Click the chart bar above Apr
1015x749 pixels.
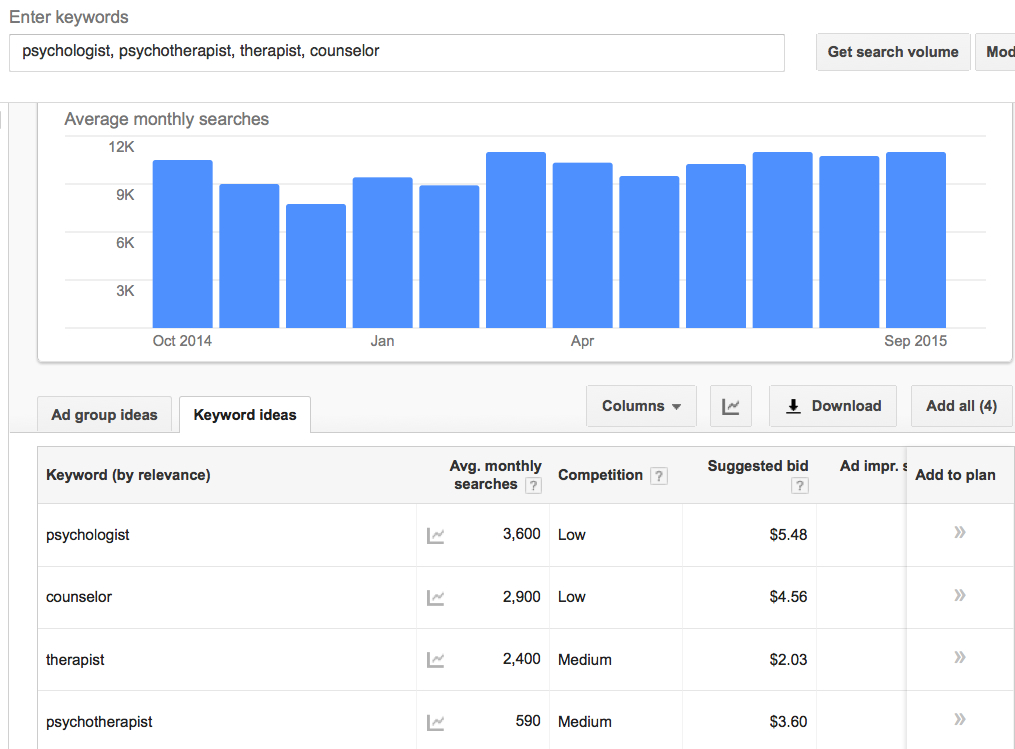pyautogui.click(x=583, y=245)
